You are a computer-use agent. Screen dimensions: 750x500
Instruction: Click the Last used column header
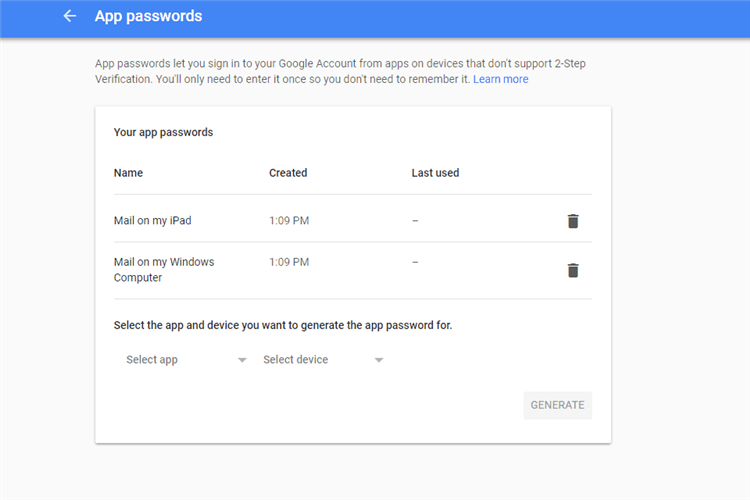tap(435, 173)
